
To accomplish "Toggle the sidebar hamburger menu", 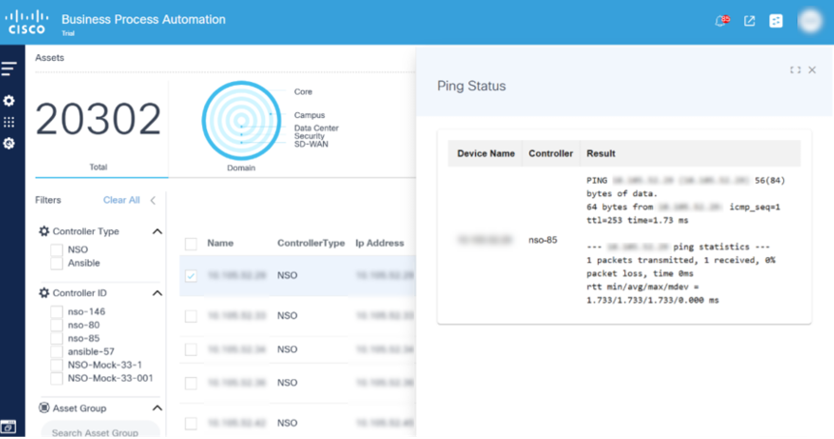I will coord(9,69).
